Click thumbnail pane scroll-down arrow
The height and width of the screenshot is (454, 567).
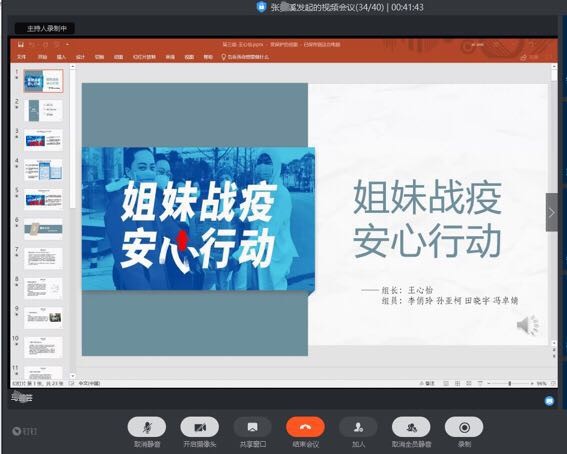click(x=72, y=376)
